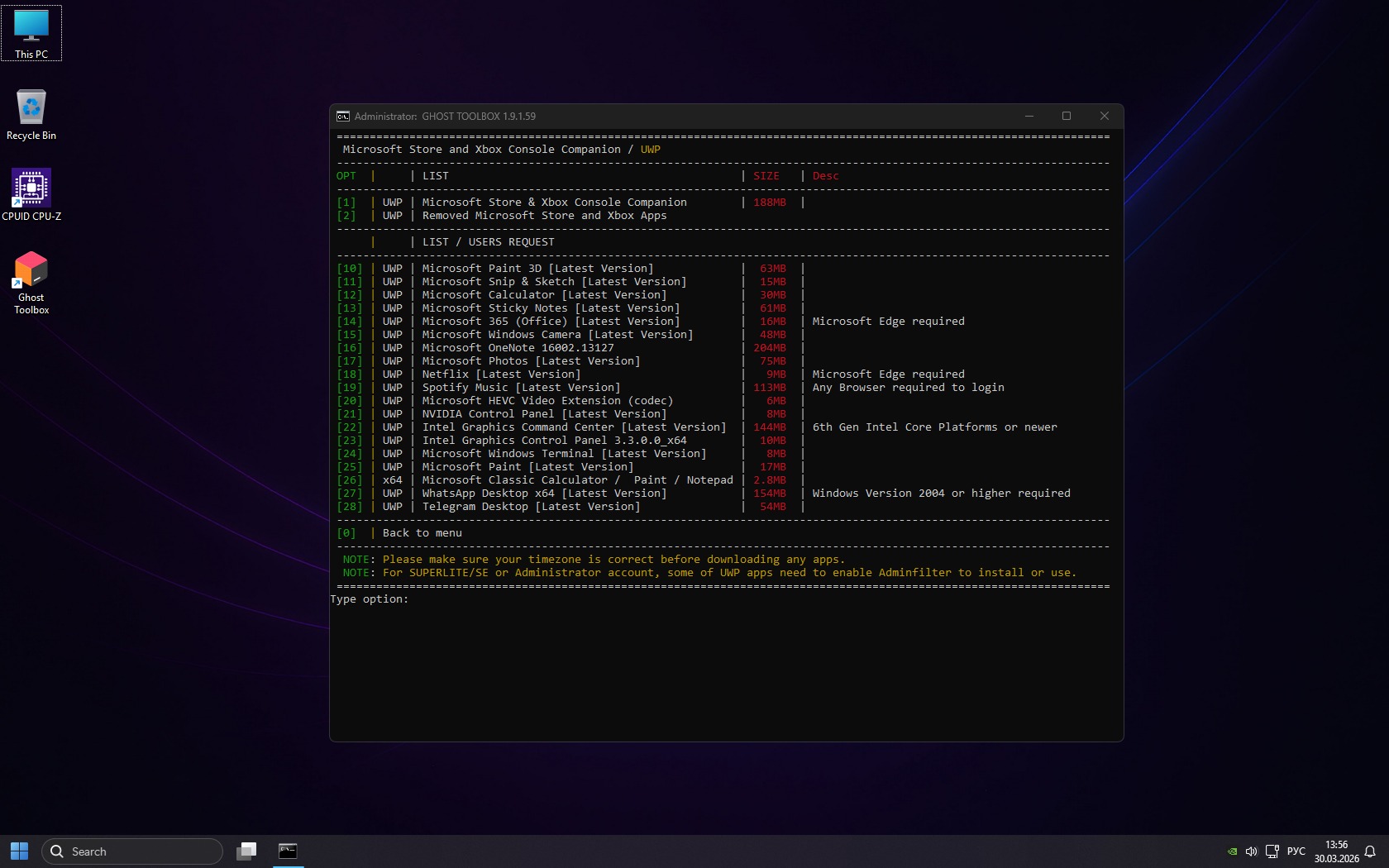The image size is (1389, 868).
Task: Click the CPUID CPU-Z shortcut icon
Action: pyautogui.click(x=31, y=193)
